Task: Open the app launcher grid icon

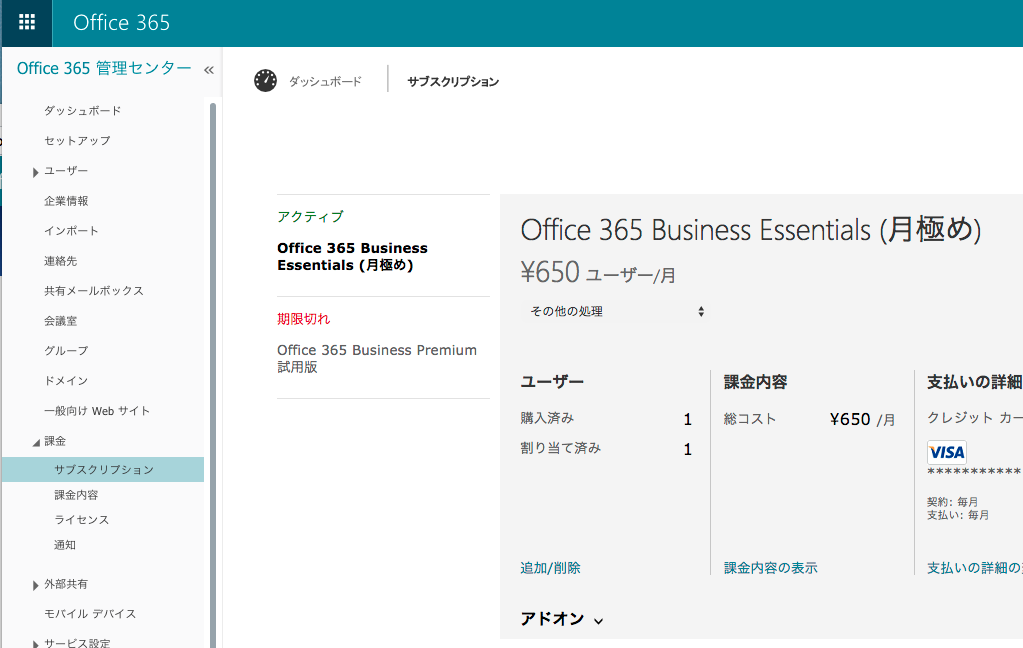Action: tap(27, 23)
